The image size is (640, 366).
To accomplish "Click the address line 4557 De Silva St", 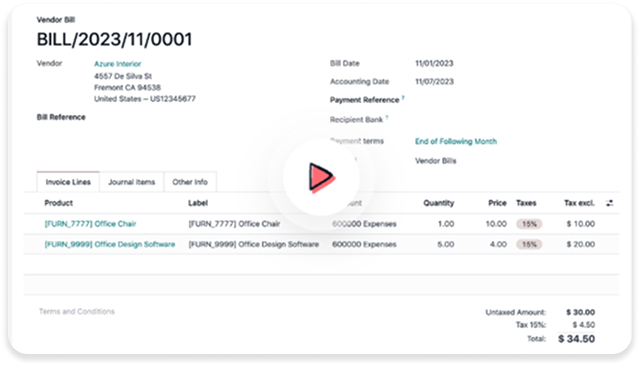I will click(123, 76).
